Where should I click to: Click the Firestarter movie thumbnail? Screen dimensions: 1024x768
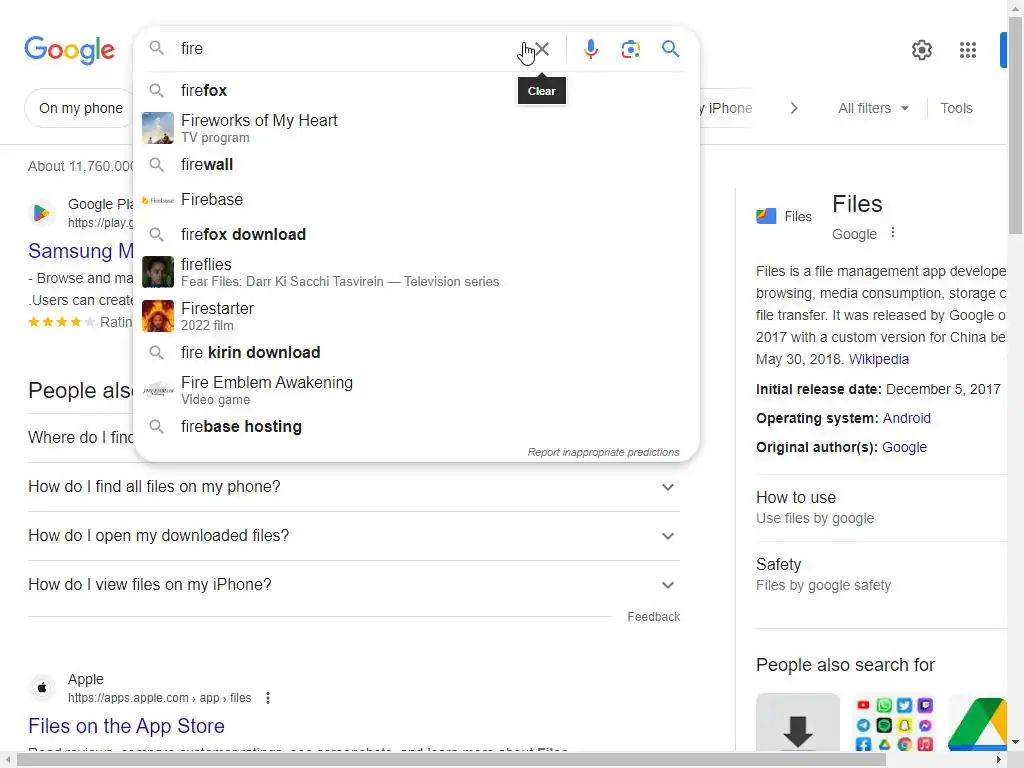158,316
